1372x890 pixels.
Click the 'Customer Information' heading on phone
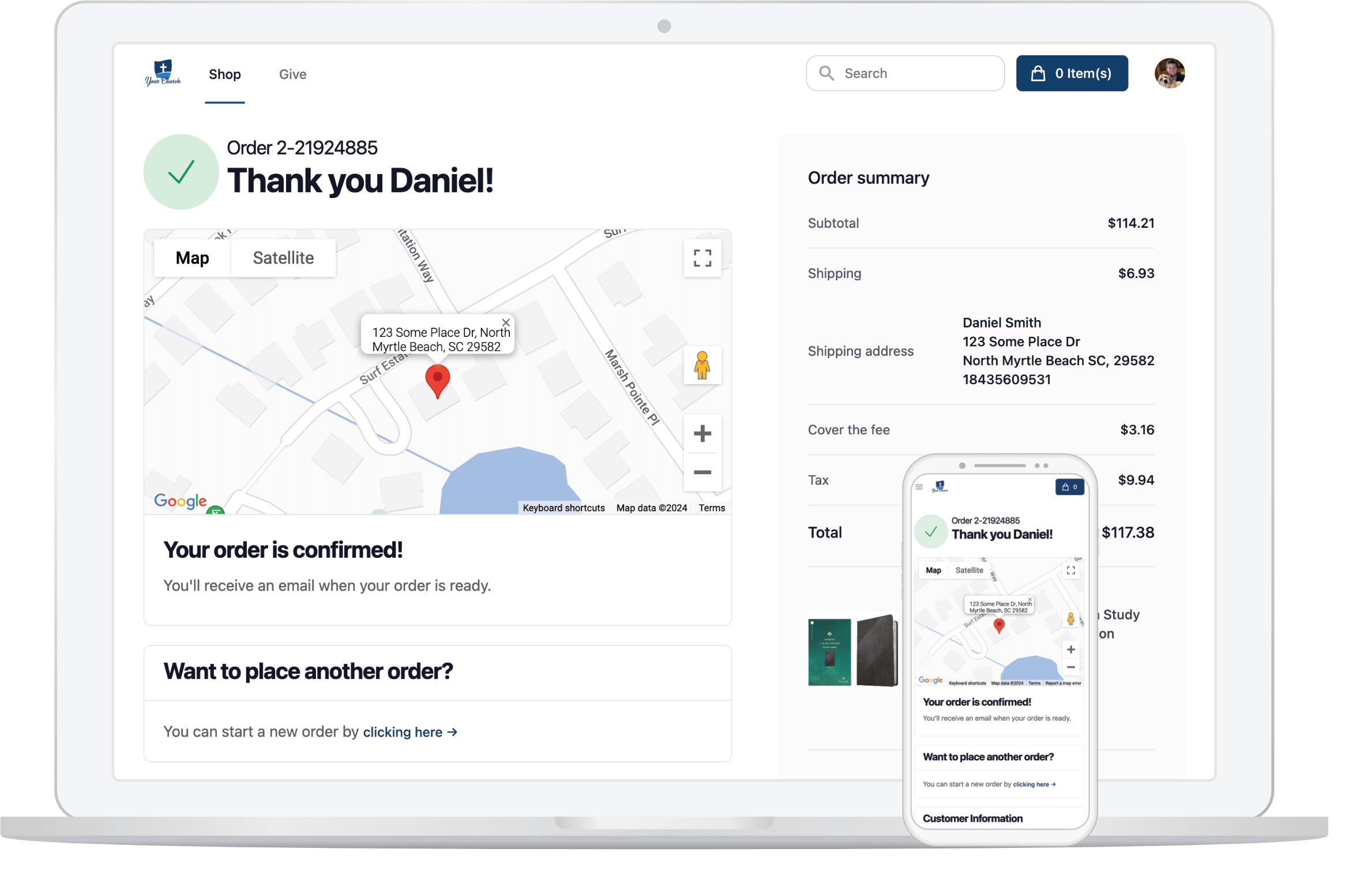(x=973, y=819)
